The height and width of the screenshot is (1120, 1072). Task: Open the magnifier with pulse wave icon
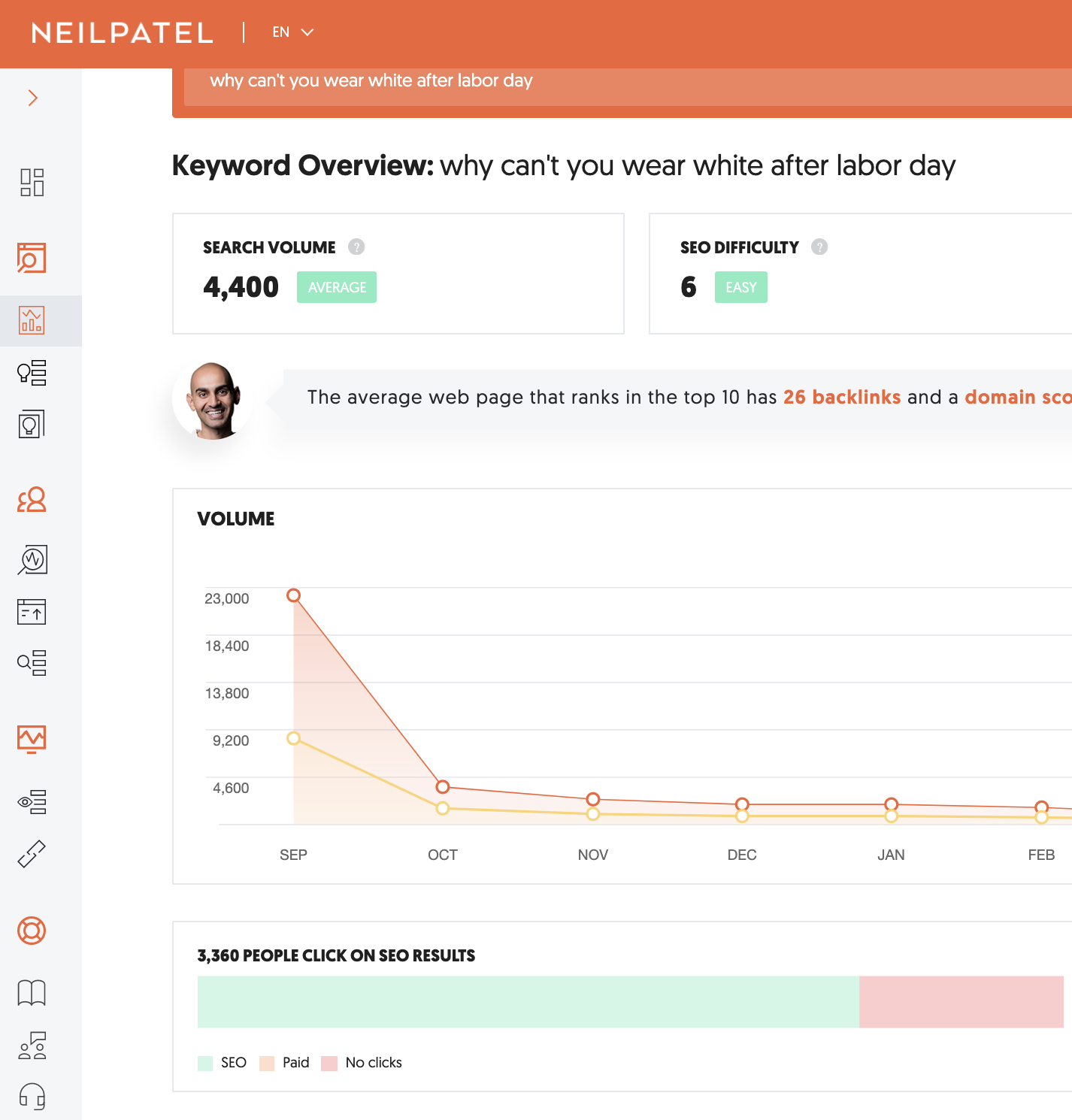32,560
